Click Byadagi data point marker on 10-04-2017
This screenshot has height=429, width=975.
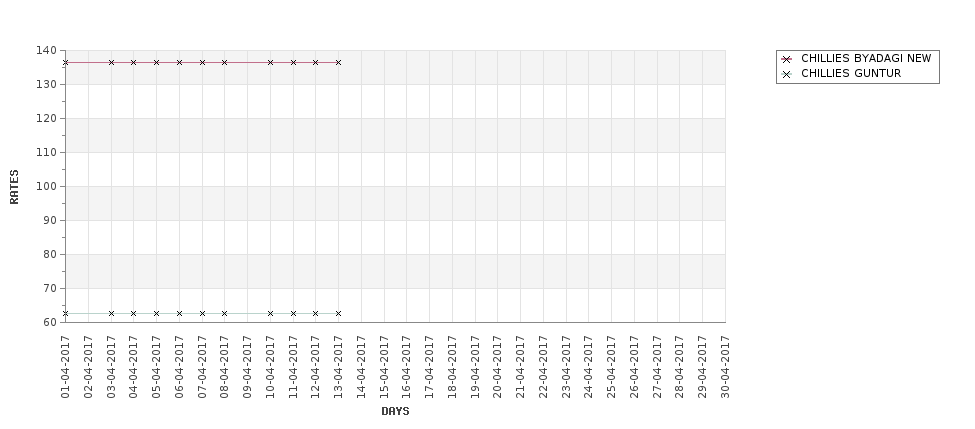(x=270, y=62)
